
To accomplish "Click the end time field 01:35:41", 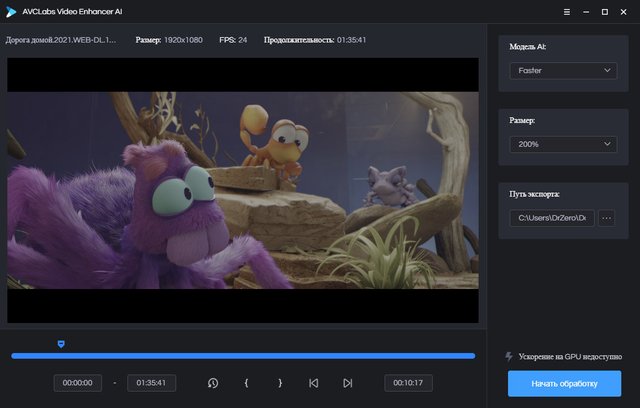I will click(152, 383).
